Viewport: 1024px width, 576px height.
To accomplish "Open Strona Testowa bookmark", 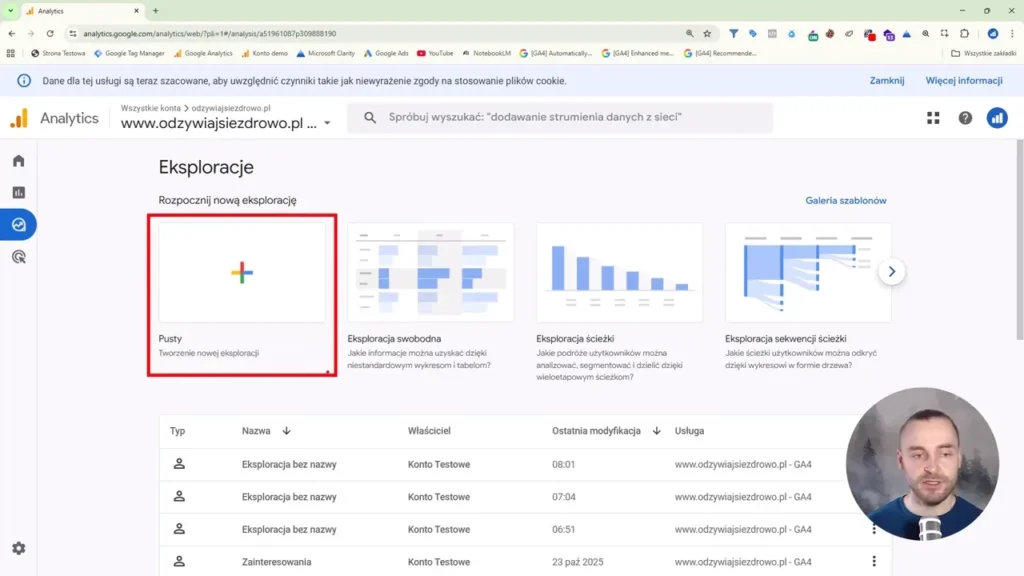I will [58, 54].
